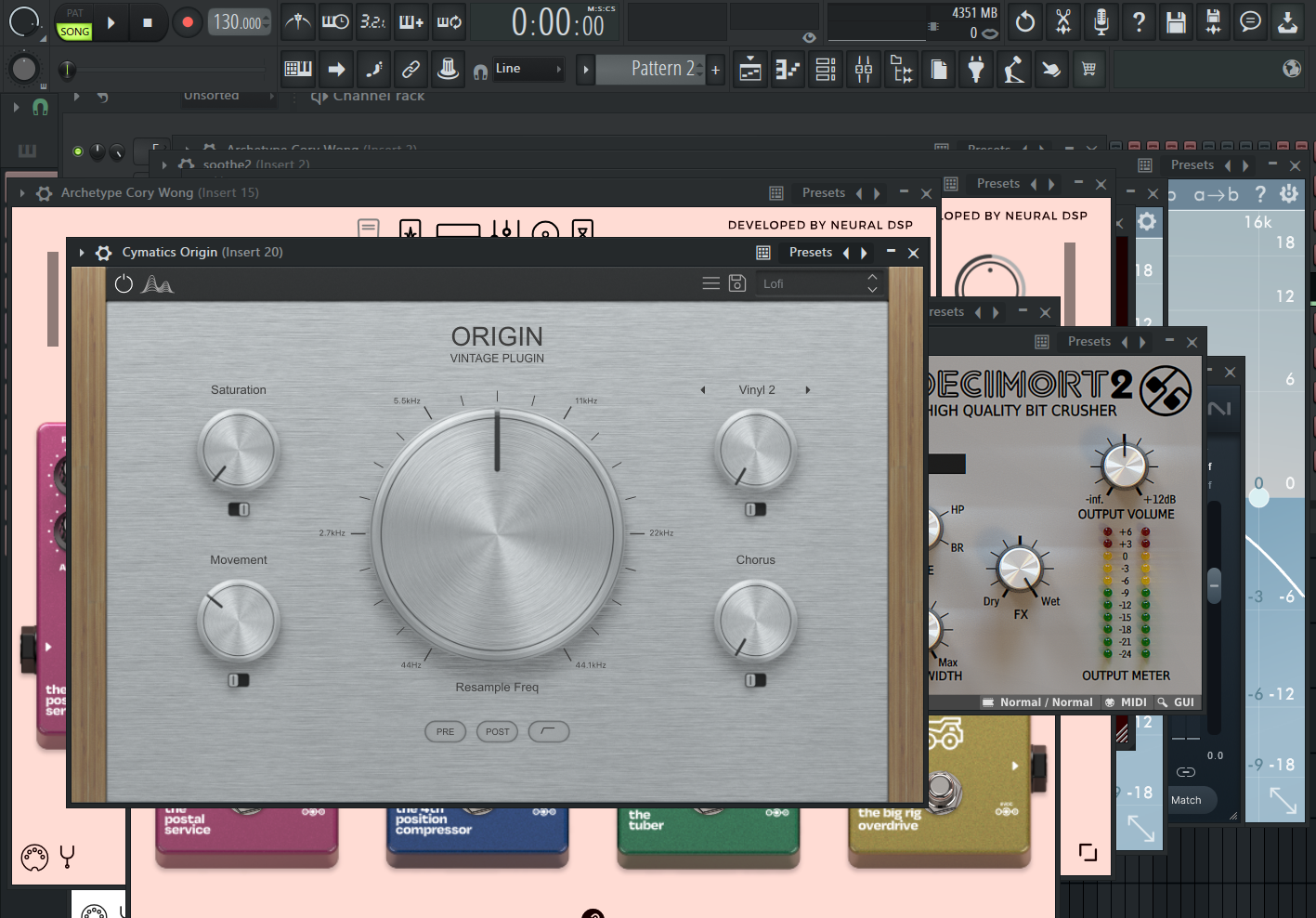This screenshot has height=918, width=1316.
Task: Click the Origin preset save icon
Action: click(x=737, y=283)
